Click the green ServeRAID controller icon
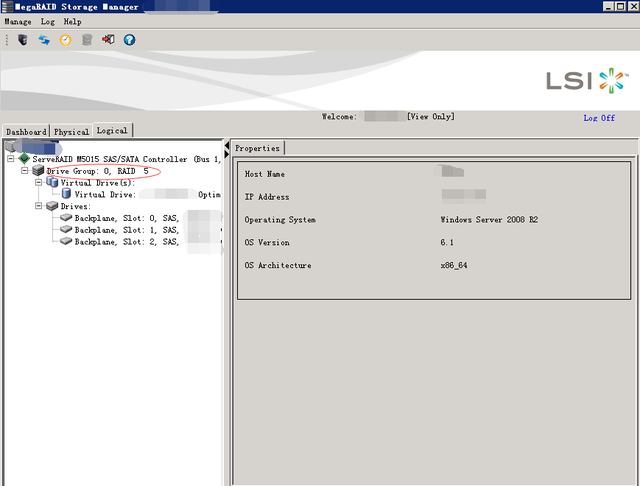 click(24, 158)
